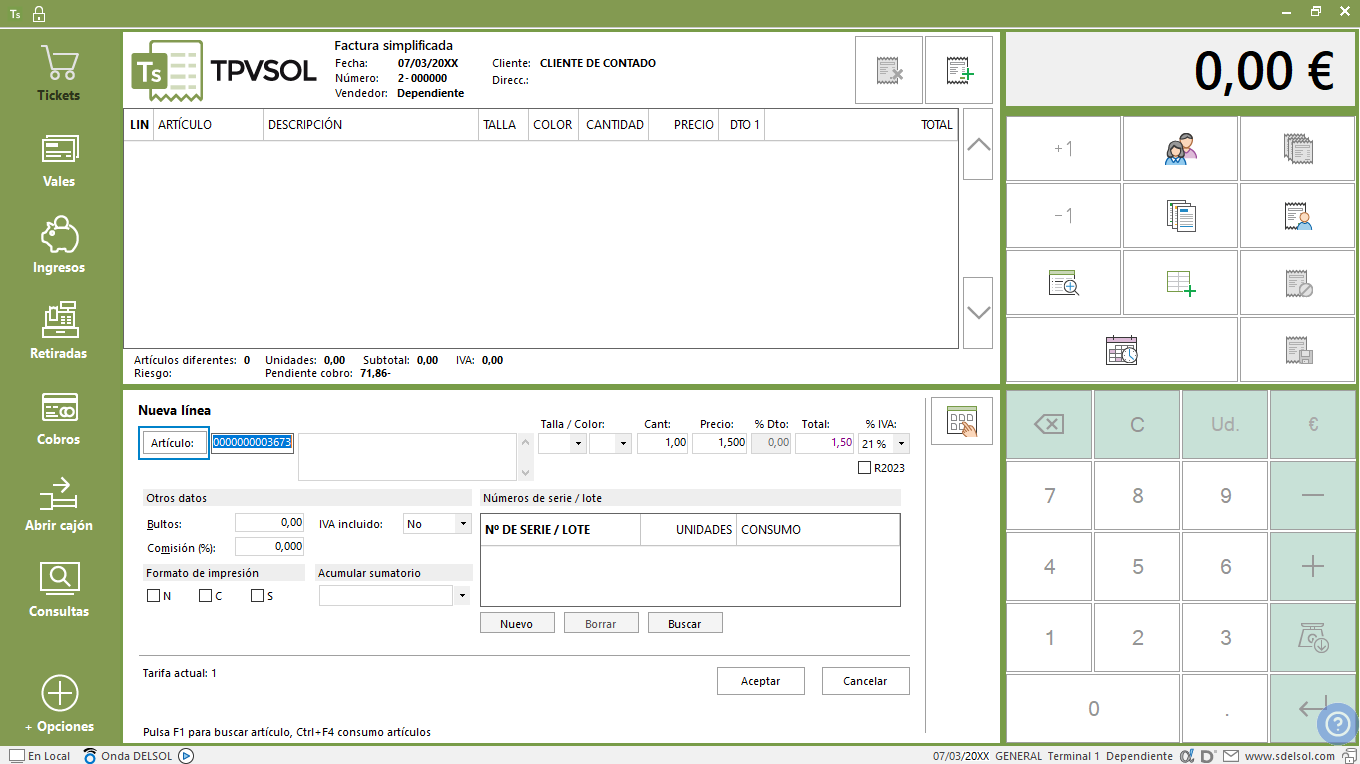The height and width of the screenshot is (764, 1360).
Task: Click the Ud. key on keypad
Action: pyautogui.click(x=1225, y=425)
